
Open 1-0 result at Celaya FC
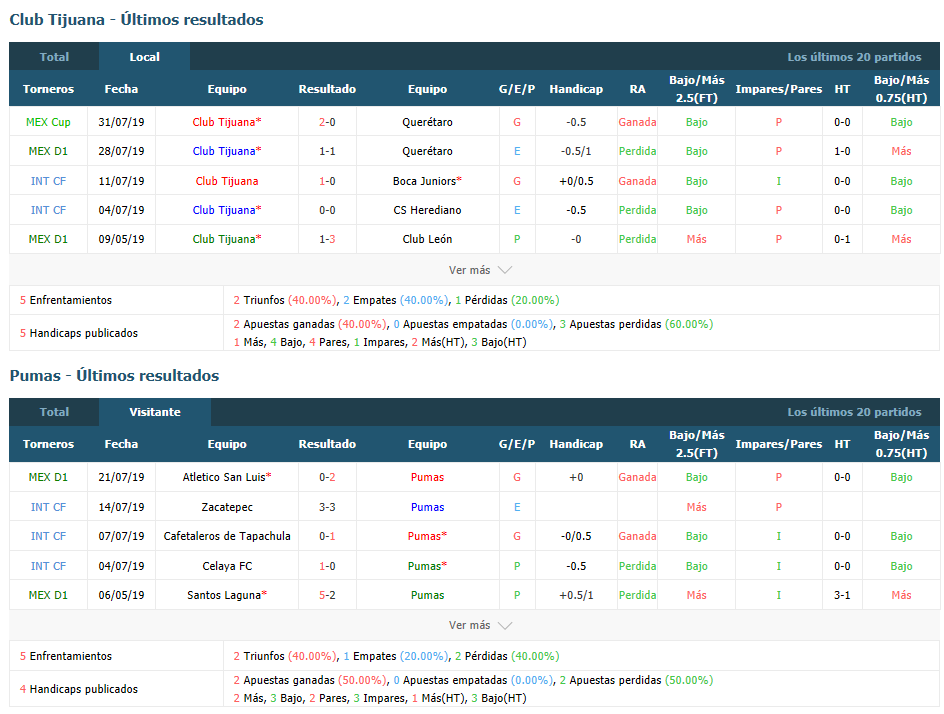click(x=327, y=566)
